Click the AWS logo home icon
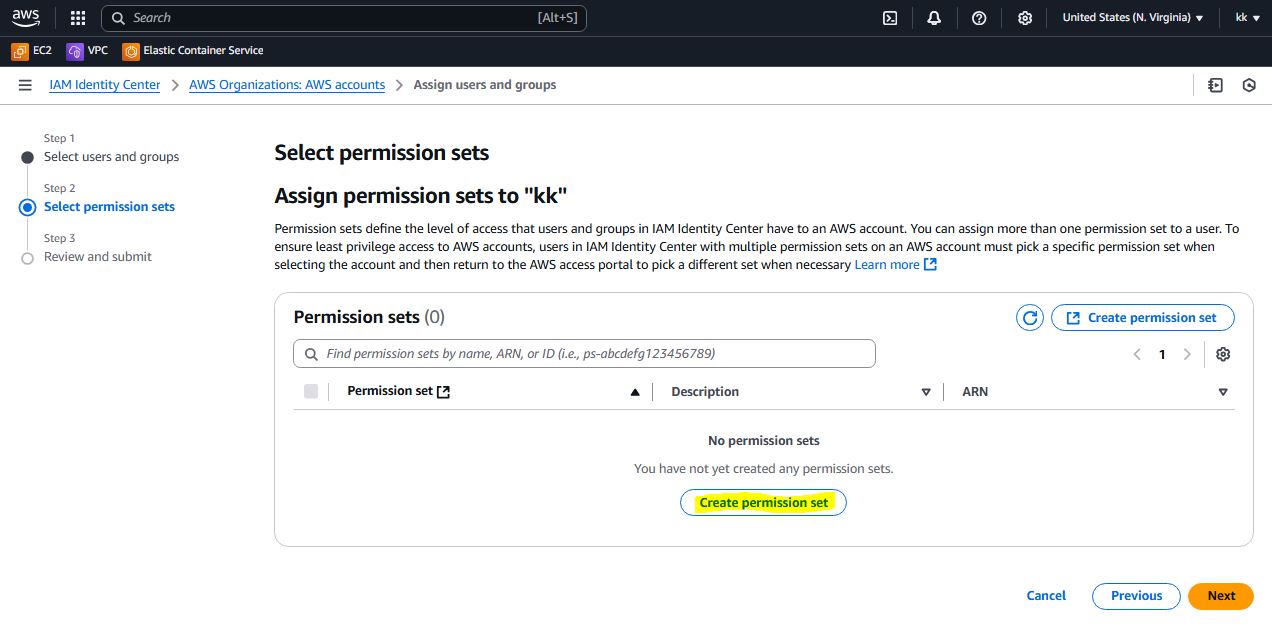Viewport: 1272px width, 629px height. 27,17
